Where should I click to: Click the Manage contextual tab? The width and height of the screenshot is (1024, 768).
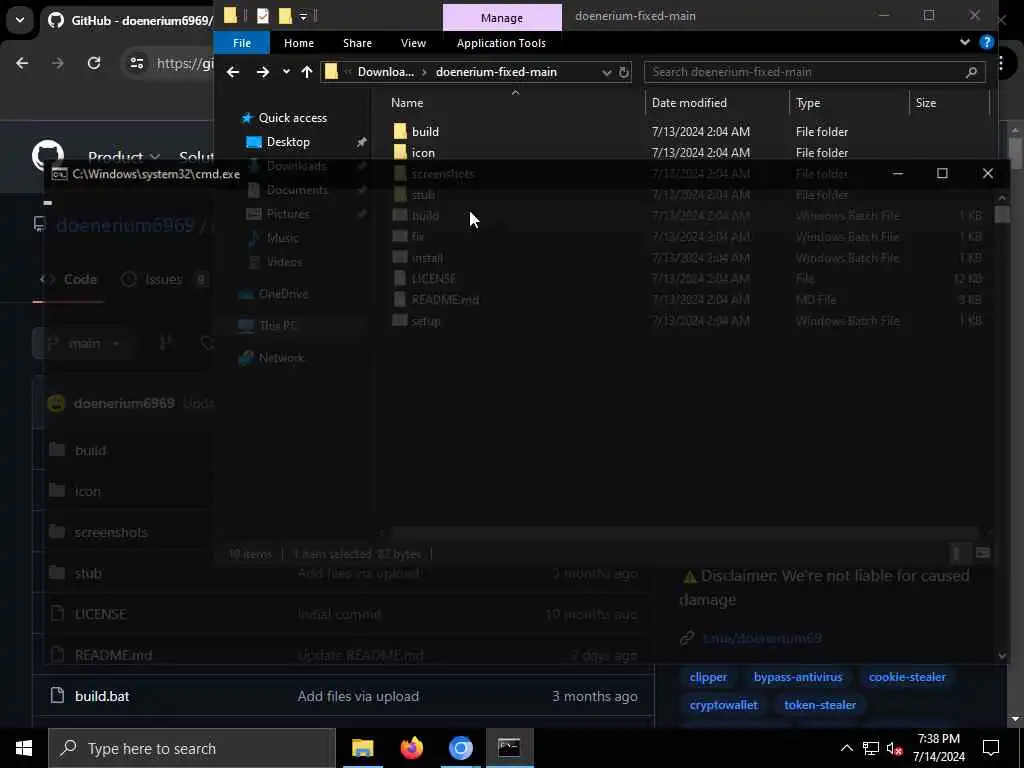[502, 18]
